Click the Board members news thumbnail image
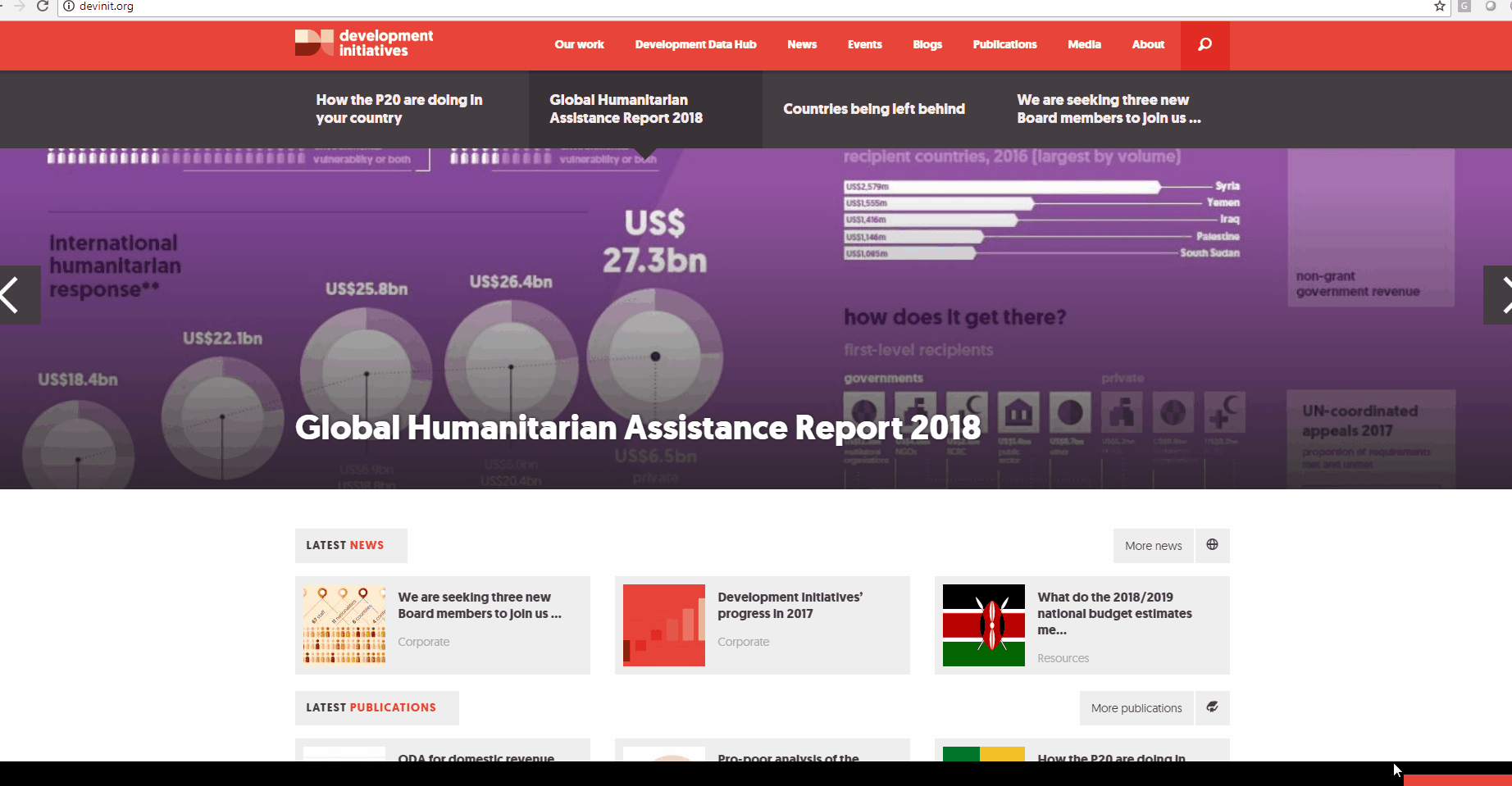 coord(344,625)
